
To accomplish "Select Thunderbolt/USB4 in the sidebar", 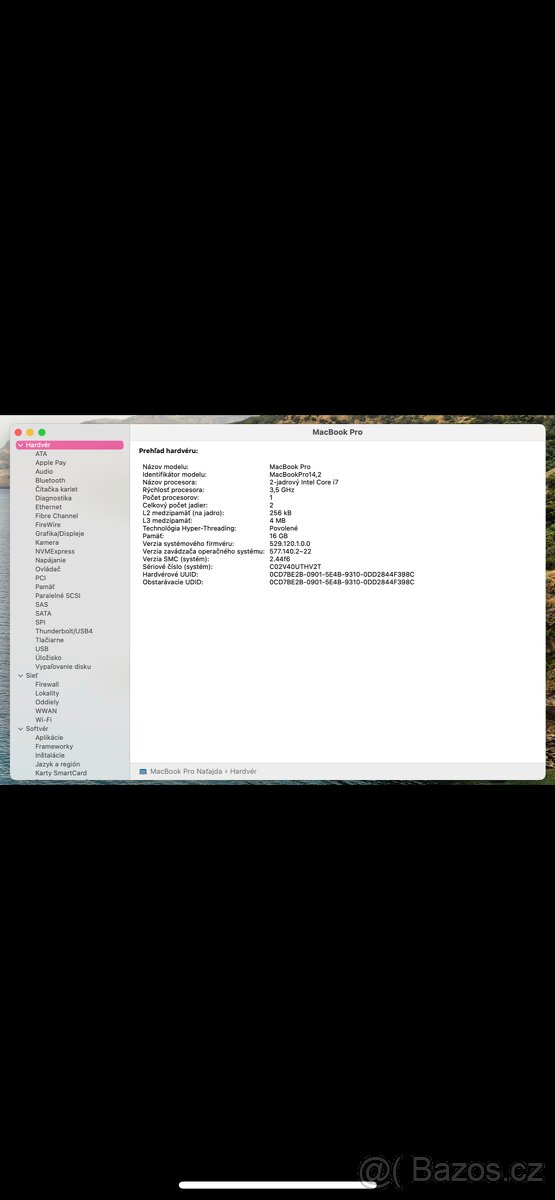I will point(64,631).
